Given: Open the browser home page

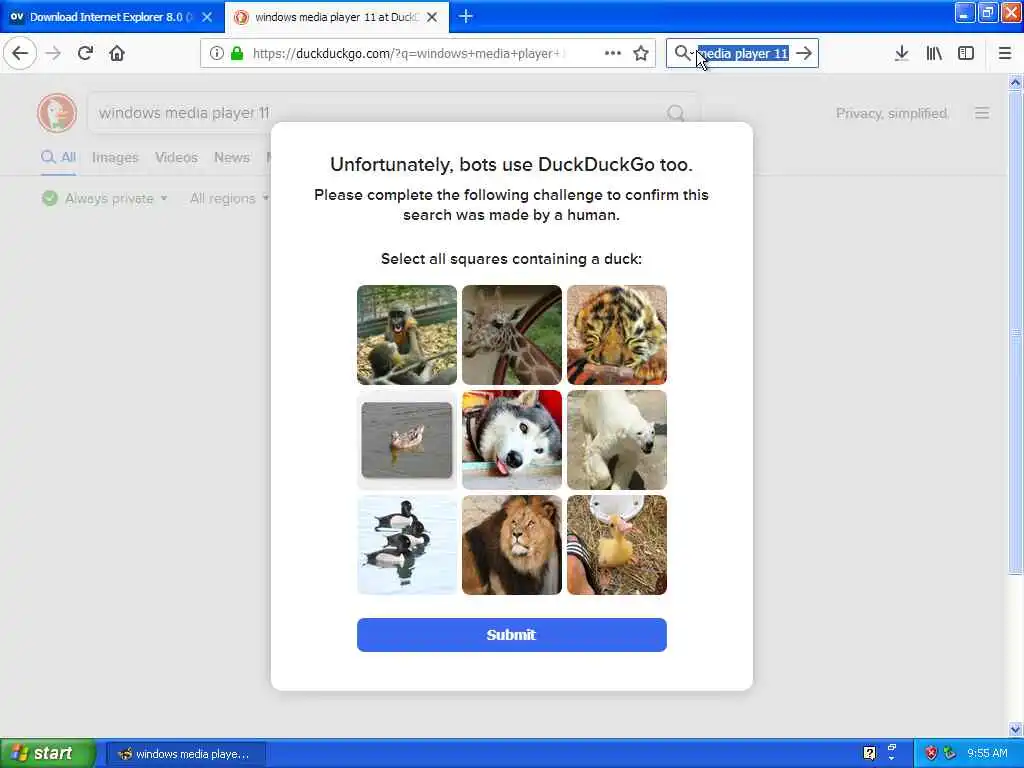Looking at the screenshot, I should point(117,53).
